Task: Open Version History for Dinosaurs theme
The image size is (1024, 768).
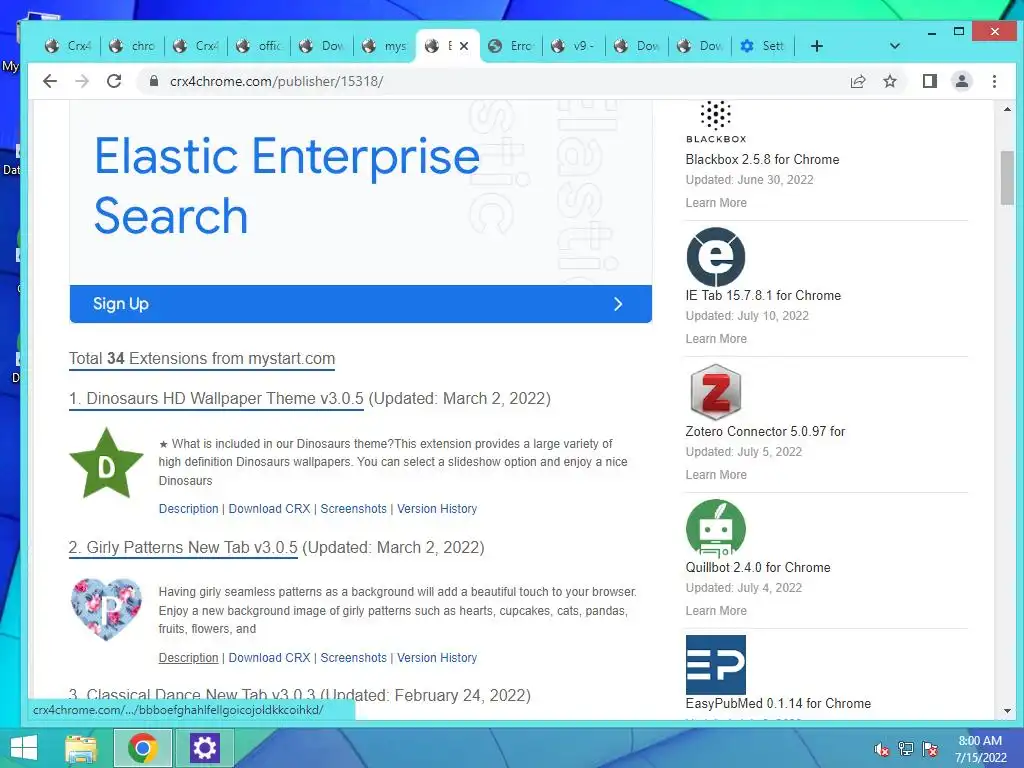Action: coord(437,509)
